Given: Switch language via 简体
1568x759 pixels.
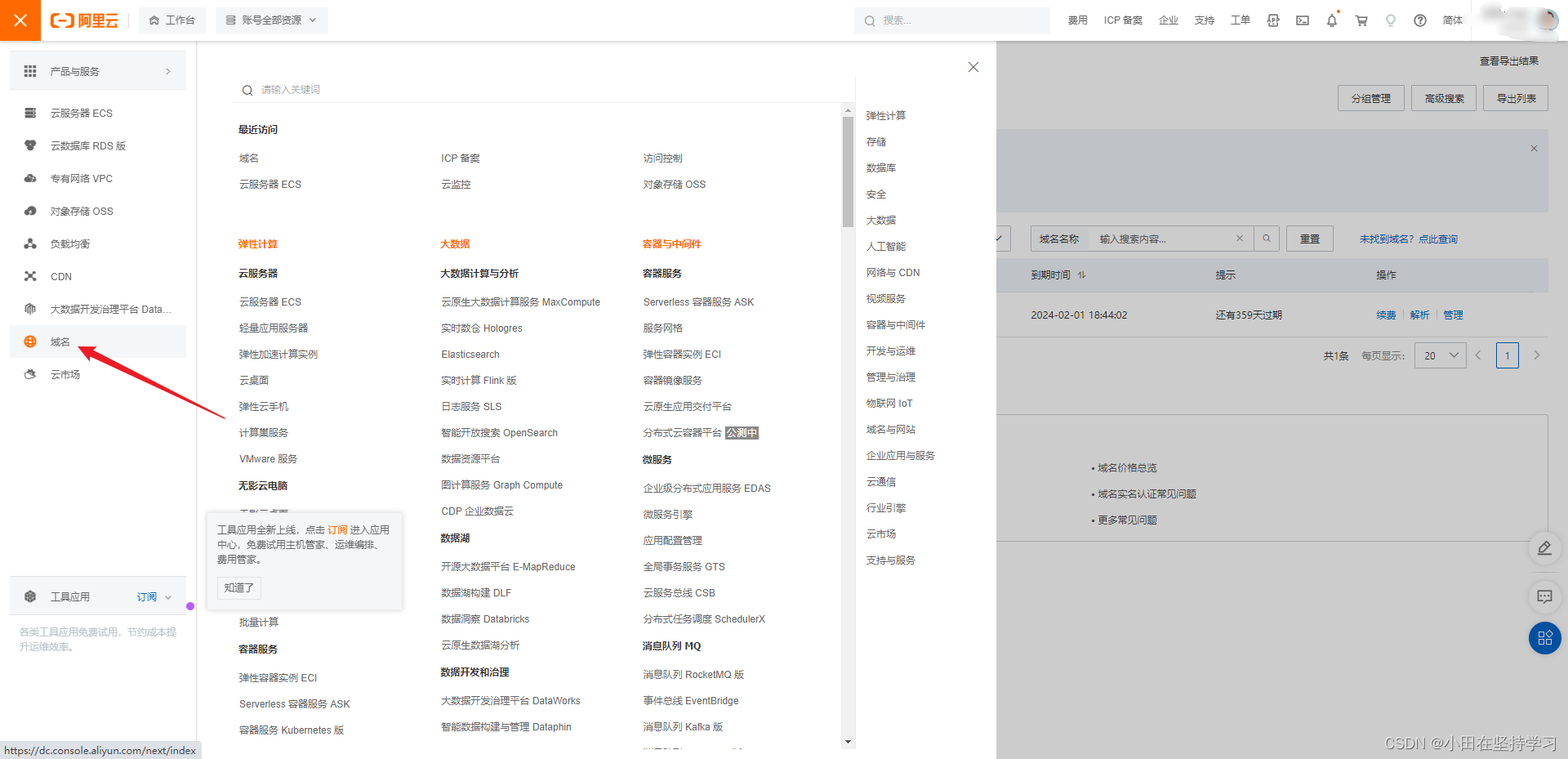Looking at the screenshot, I should [1453, 20].
